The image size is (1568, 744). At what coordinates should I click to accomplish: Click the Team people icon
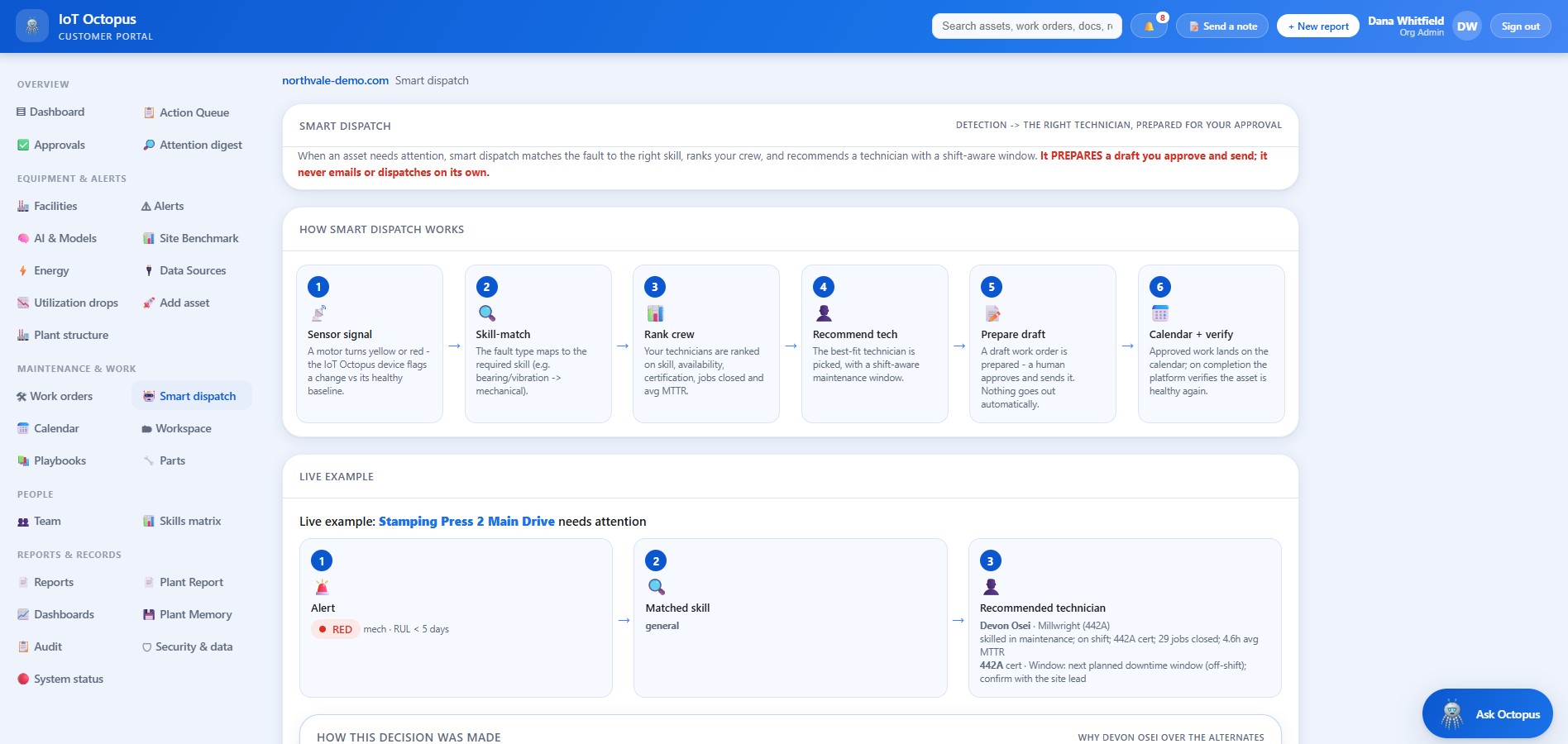point(23,522)
